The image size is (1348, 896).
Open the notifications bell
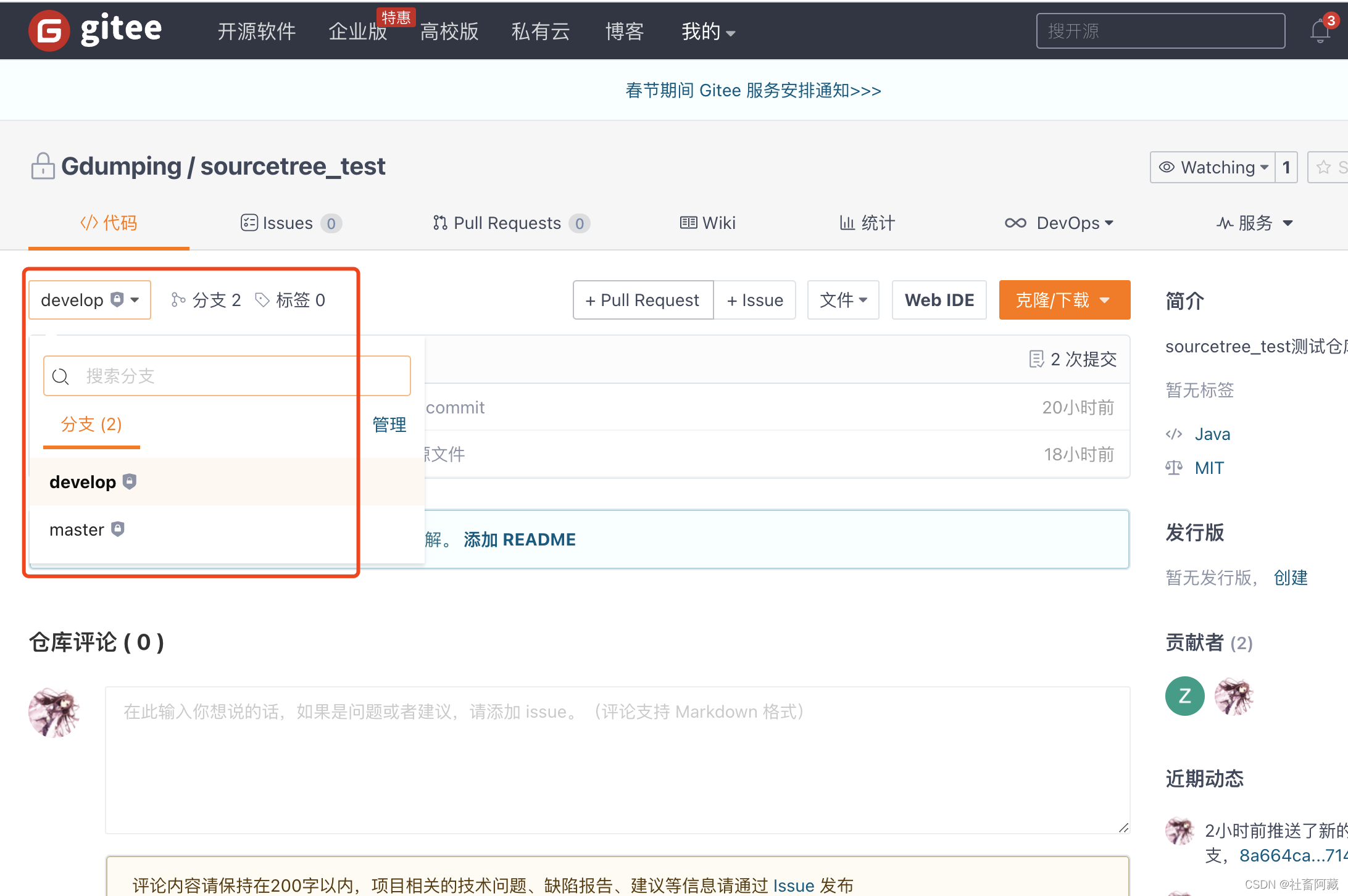coord(1320,31)
